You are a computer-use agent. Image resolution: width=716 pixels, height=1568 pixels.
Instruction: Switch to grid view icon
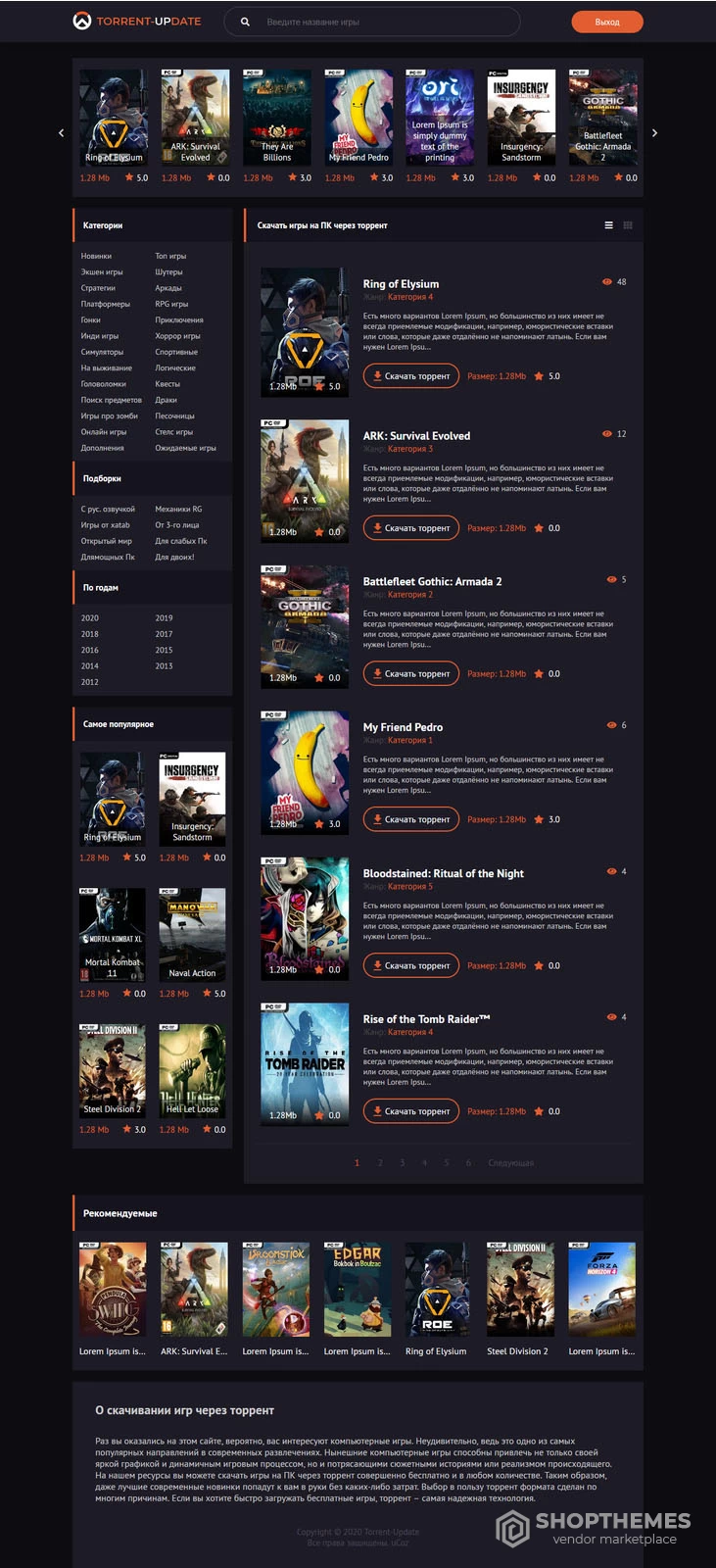[x=628, y=225]
